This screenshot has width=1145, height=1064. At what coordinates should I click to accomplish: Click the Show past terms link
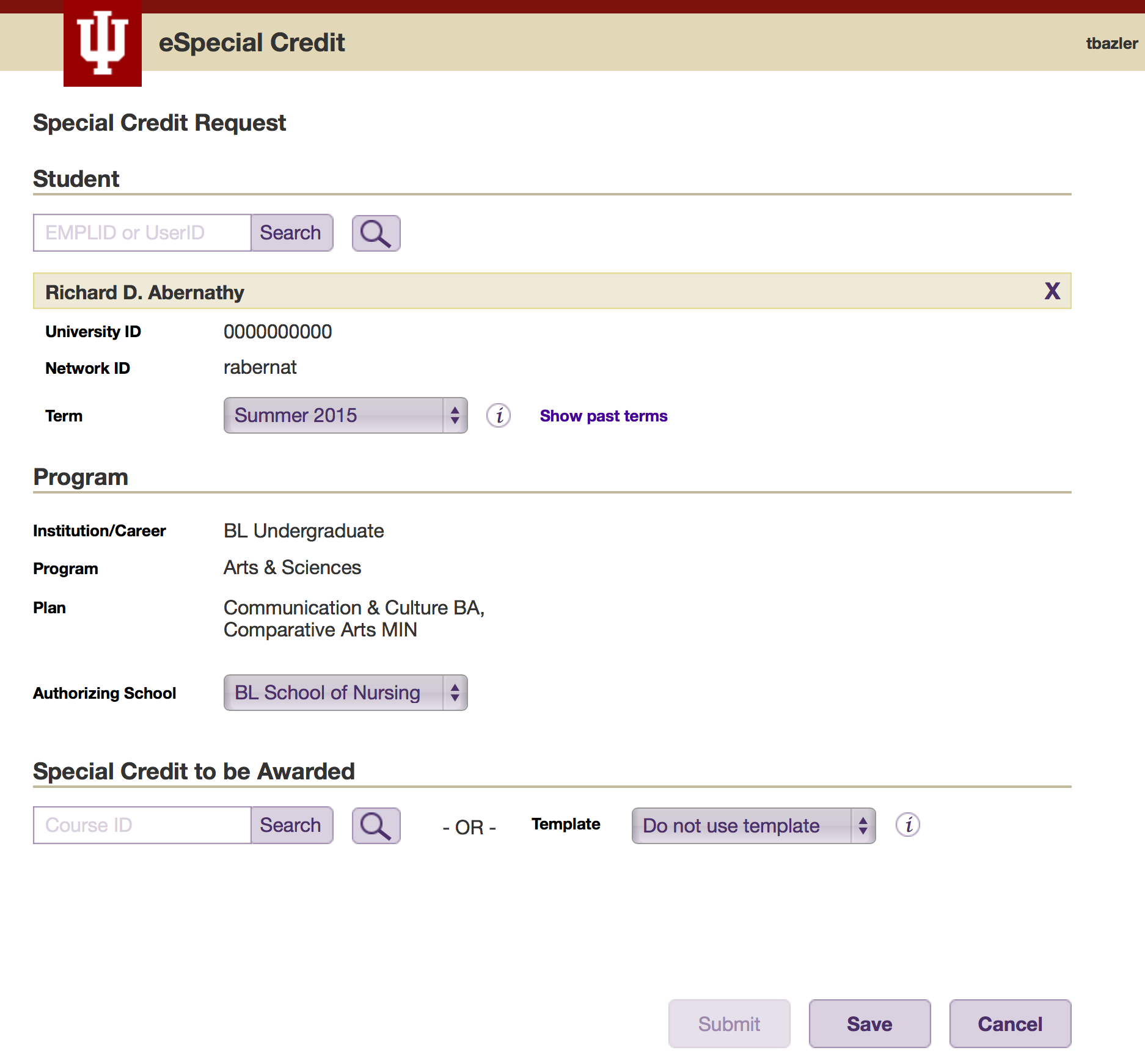pos(604,416)
